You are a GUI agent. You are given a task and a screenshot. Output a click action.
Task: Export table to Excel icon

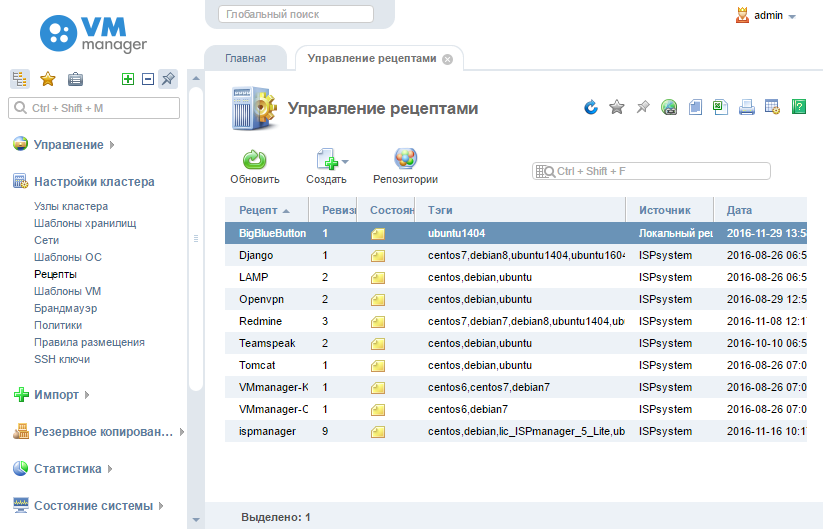pos(721,108)
